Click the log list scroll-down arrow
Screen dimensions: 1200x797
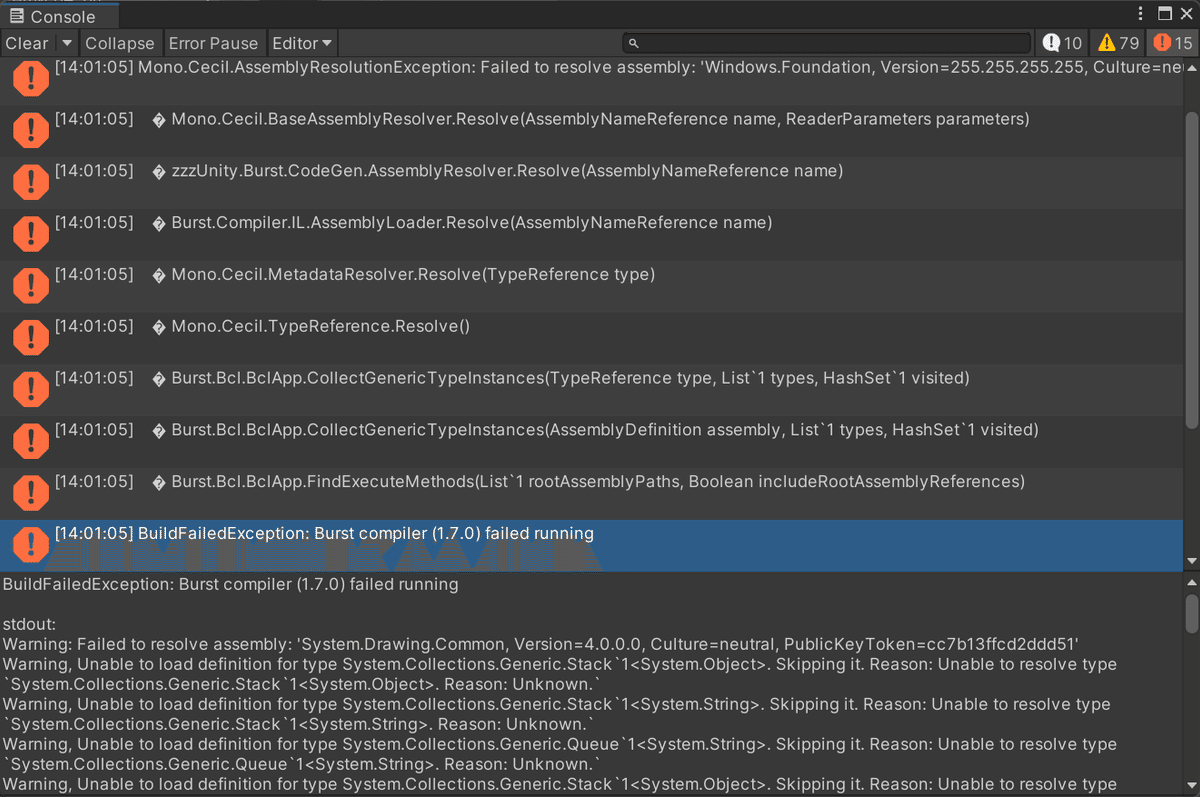point(1190,561)
